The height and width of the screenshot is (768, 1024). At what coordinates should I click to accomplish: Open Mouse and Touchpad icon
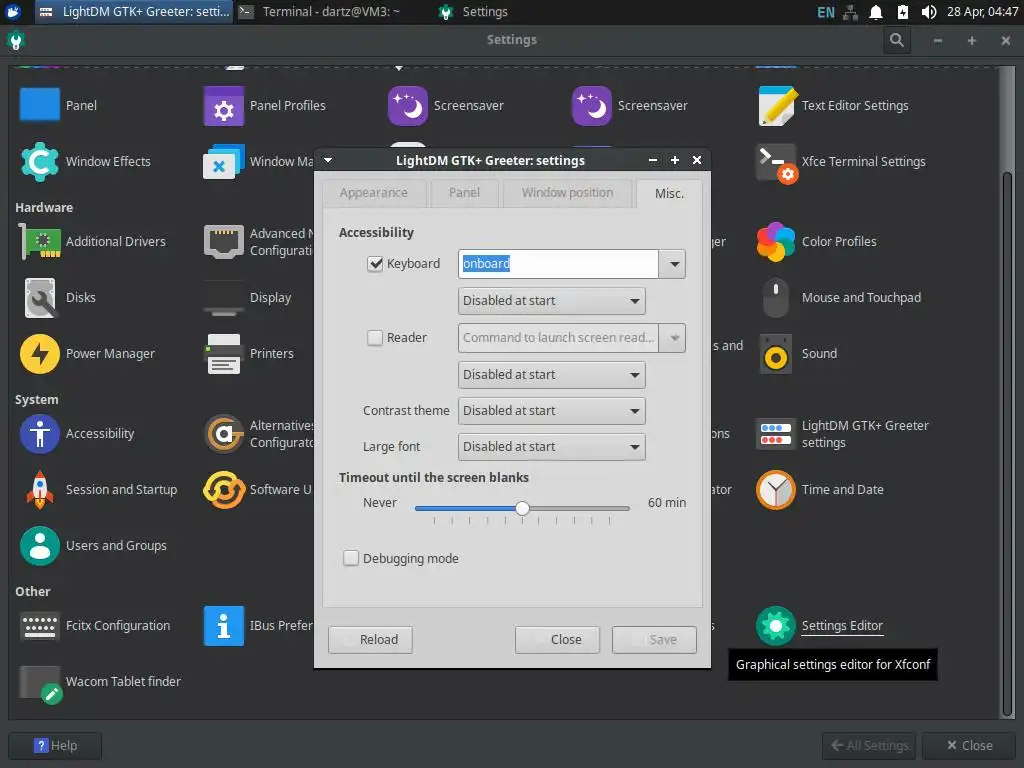[x=775, y=298]
